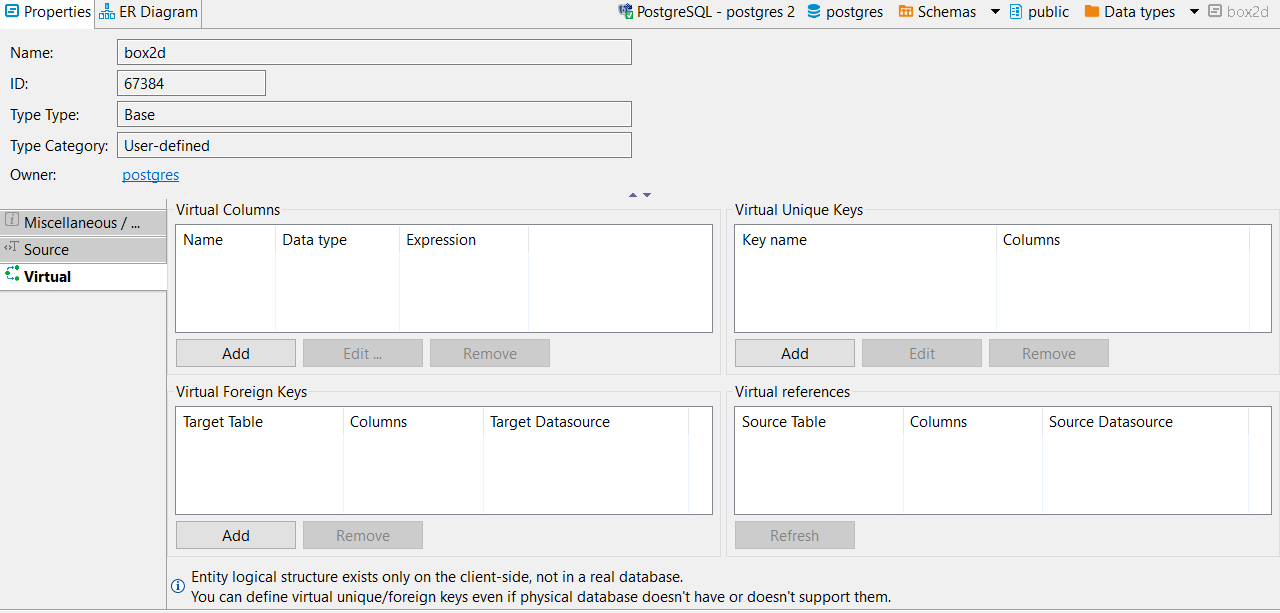
Task: Click Data type column header
Action: [337, 240]
